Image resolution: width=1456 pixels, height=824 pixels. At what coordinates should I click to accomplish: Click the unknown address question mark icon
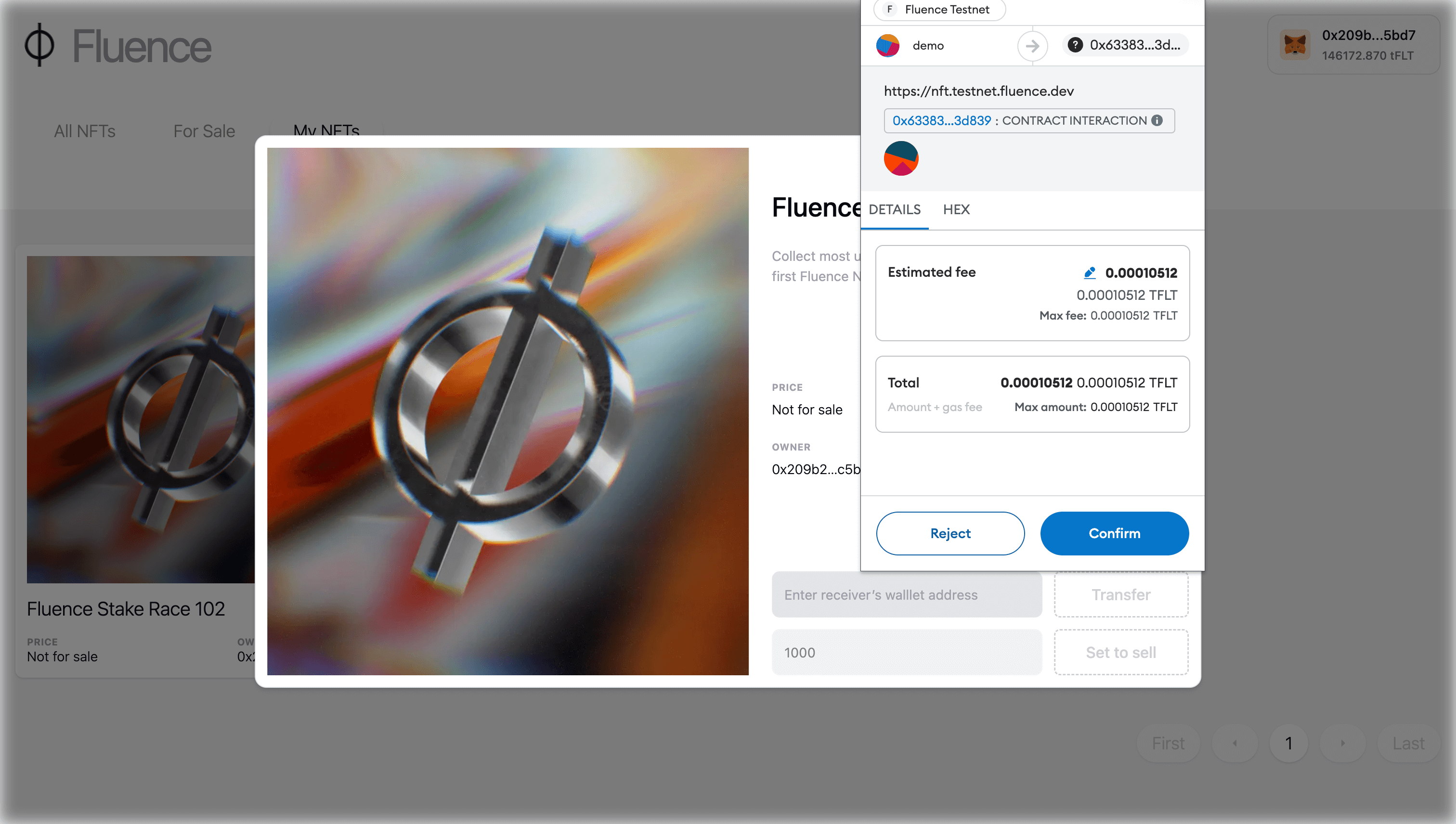coord(1075,45)
